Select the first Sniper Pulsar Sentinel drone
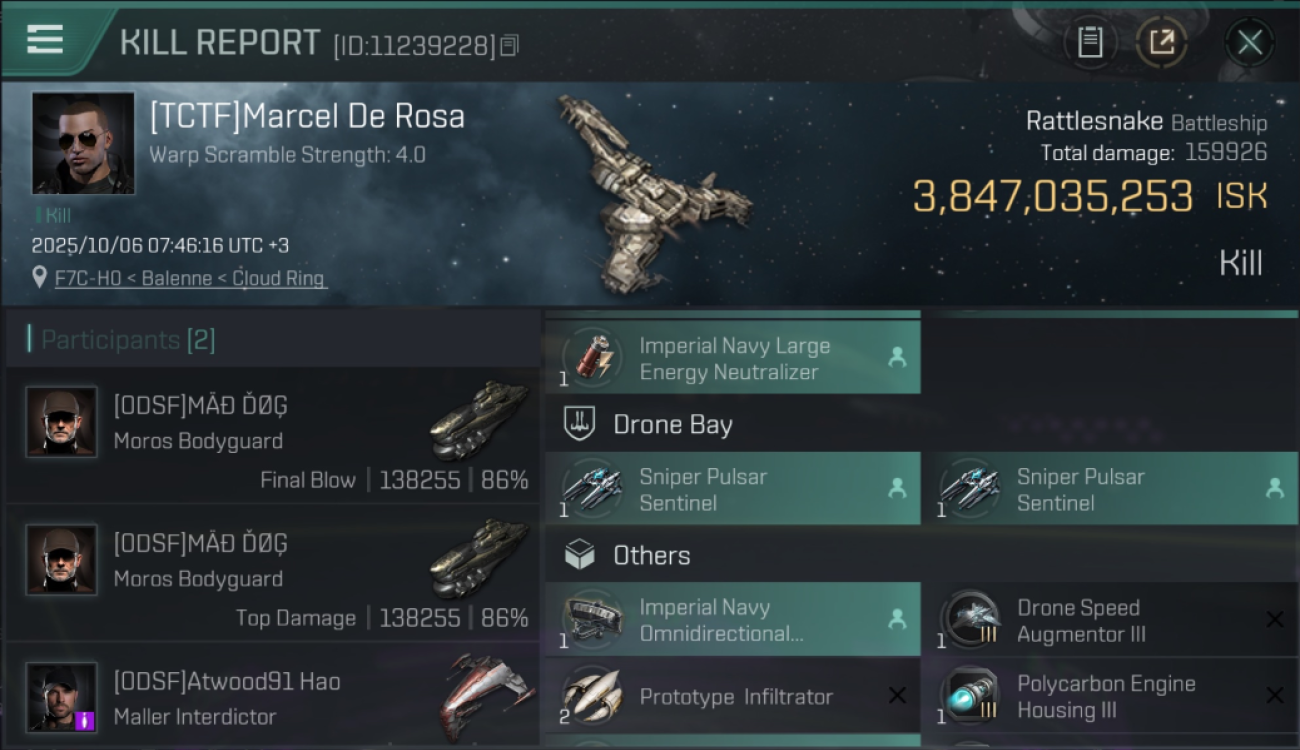The height and width of the screenshot is (750, 1300). click(733, 489)
